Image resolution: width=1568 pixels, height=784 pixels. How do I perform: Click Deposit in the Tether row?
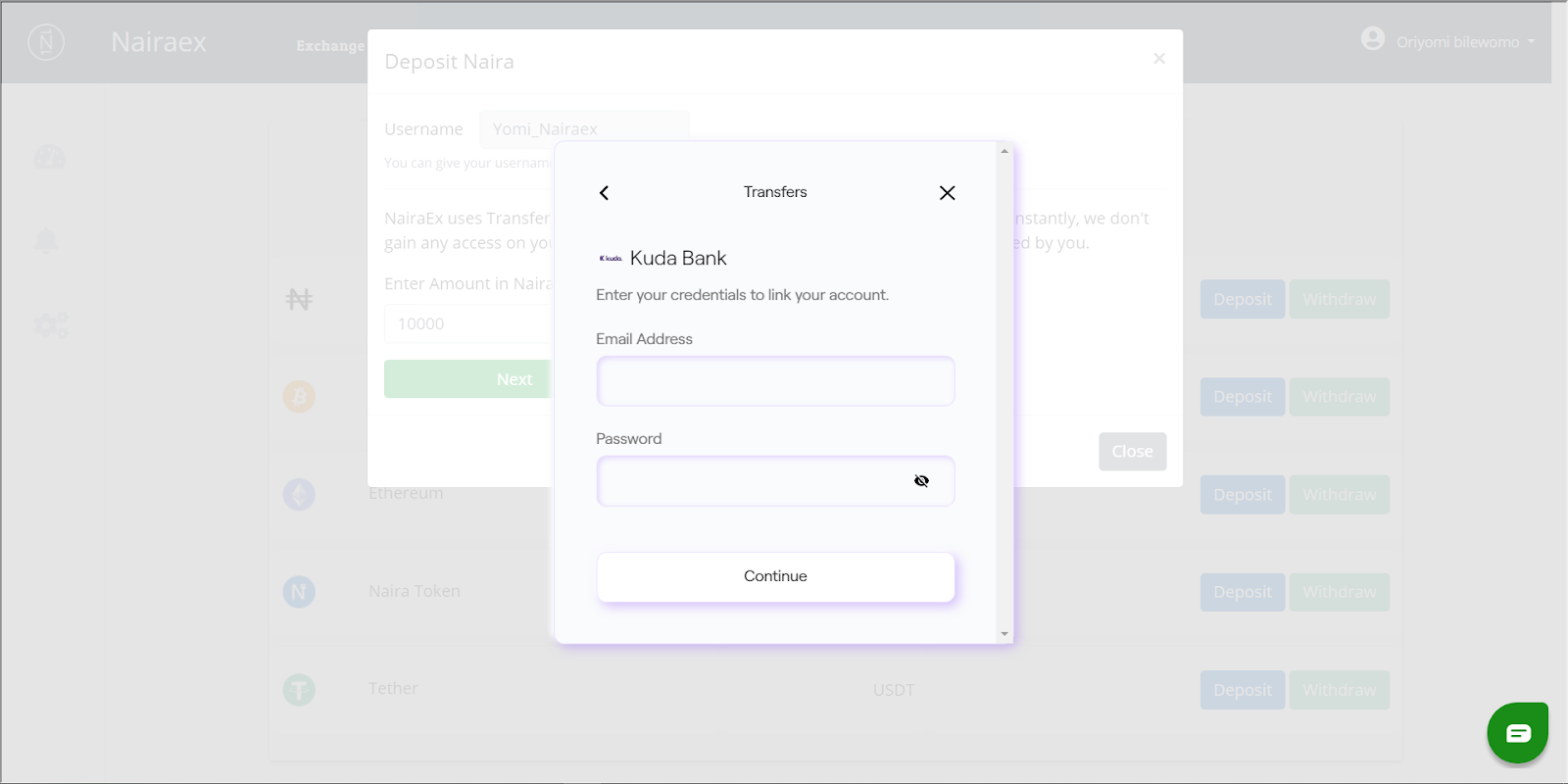1243,690
